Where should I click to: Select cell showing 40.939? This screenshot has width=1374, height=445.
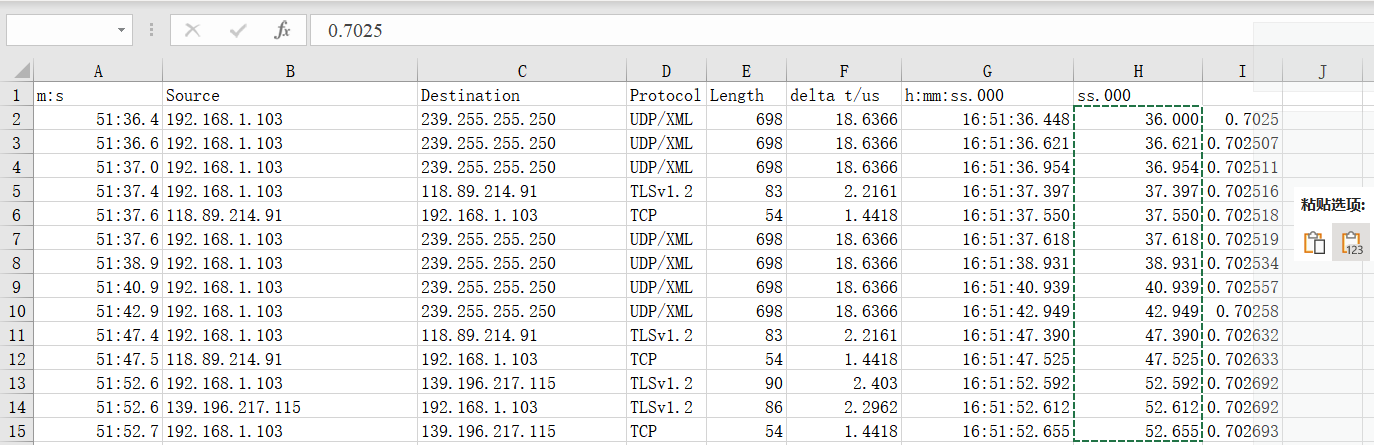coord(1138,287)
